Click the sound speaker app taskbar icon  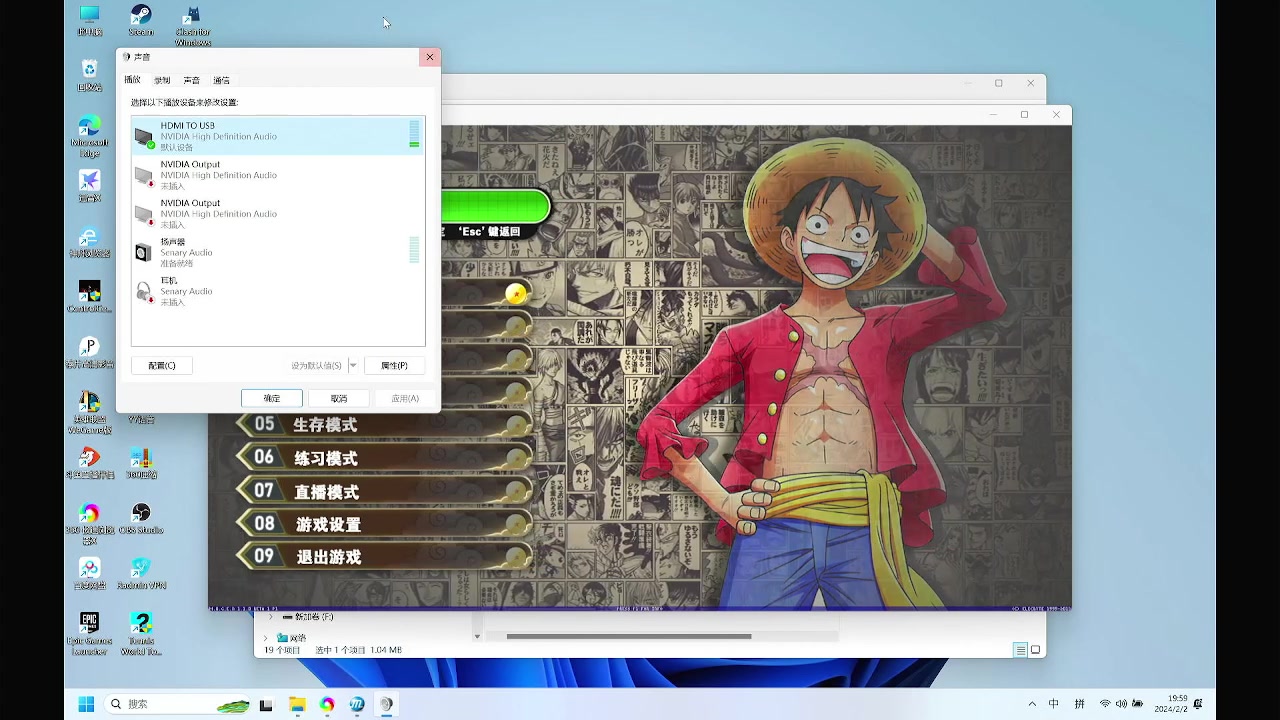[x=386, y=704]
